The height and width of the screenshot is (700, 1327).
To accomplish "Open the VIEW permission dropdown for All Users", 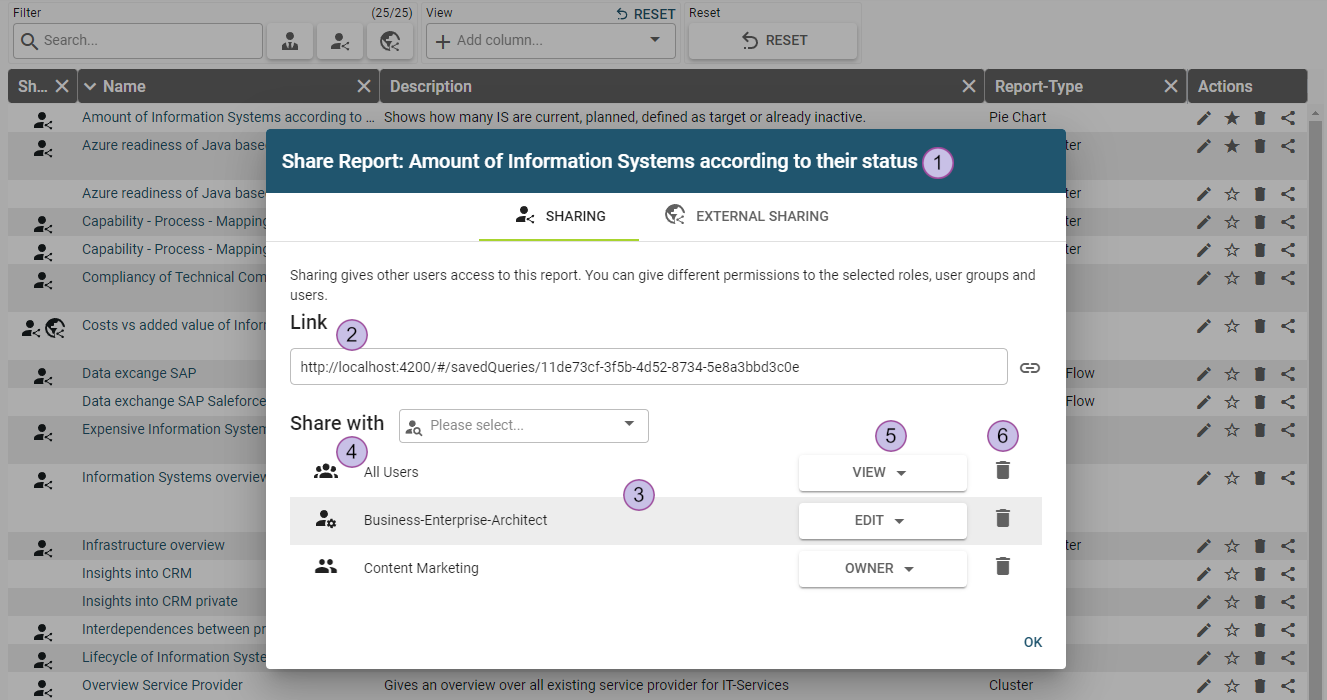I will click(x=882, y=473).
